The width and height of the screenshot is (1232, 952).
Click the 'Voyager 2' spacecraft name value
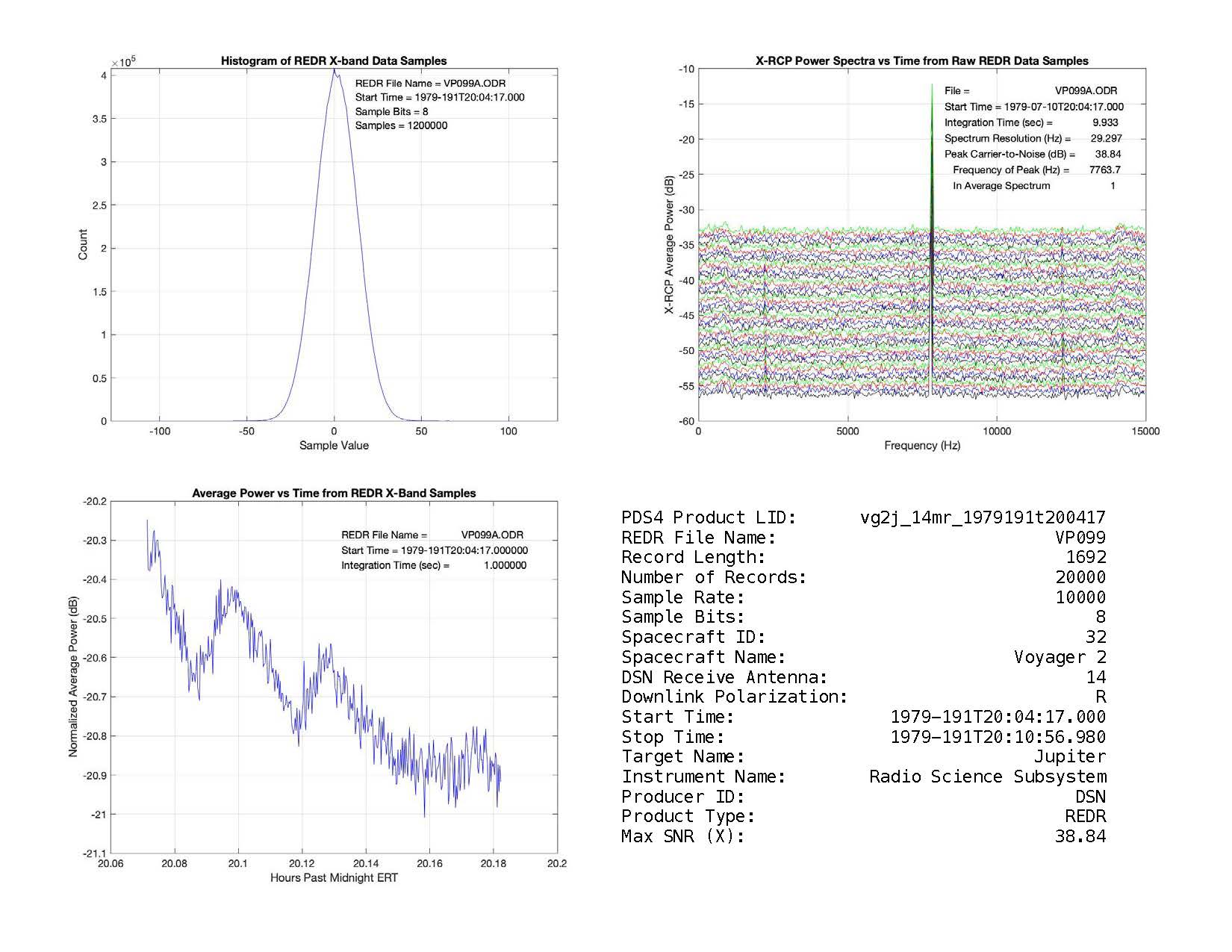pos(1060,657)
